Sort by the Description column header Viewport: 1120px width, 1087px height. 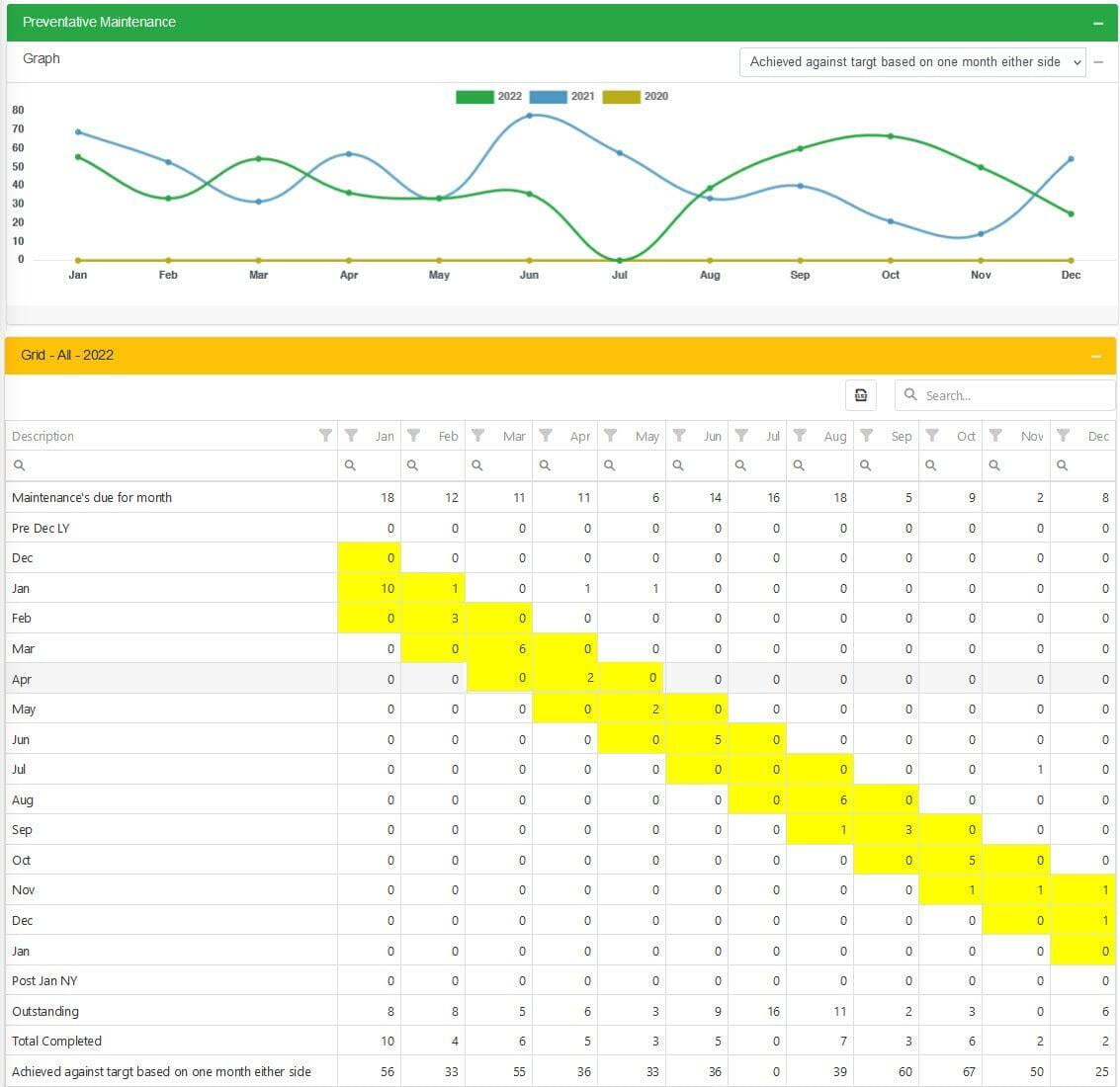point(43,436)
